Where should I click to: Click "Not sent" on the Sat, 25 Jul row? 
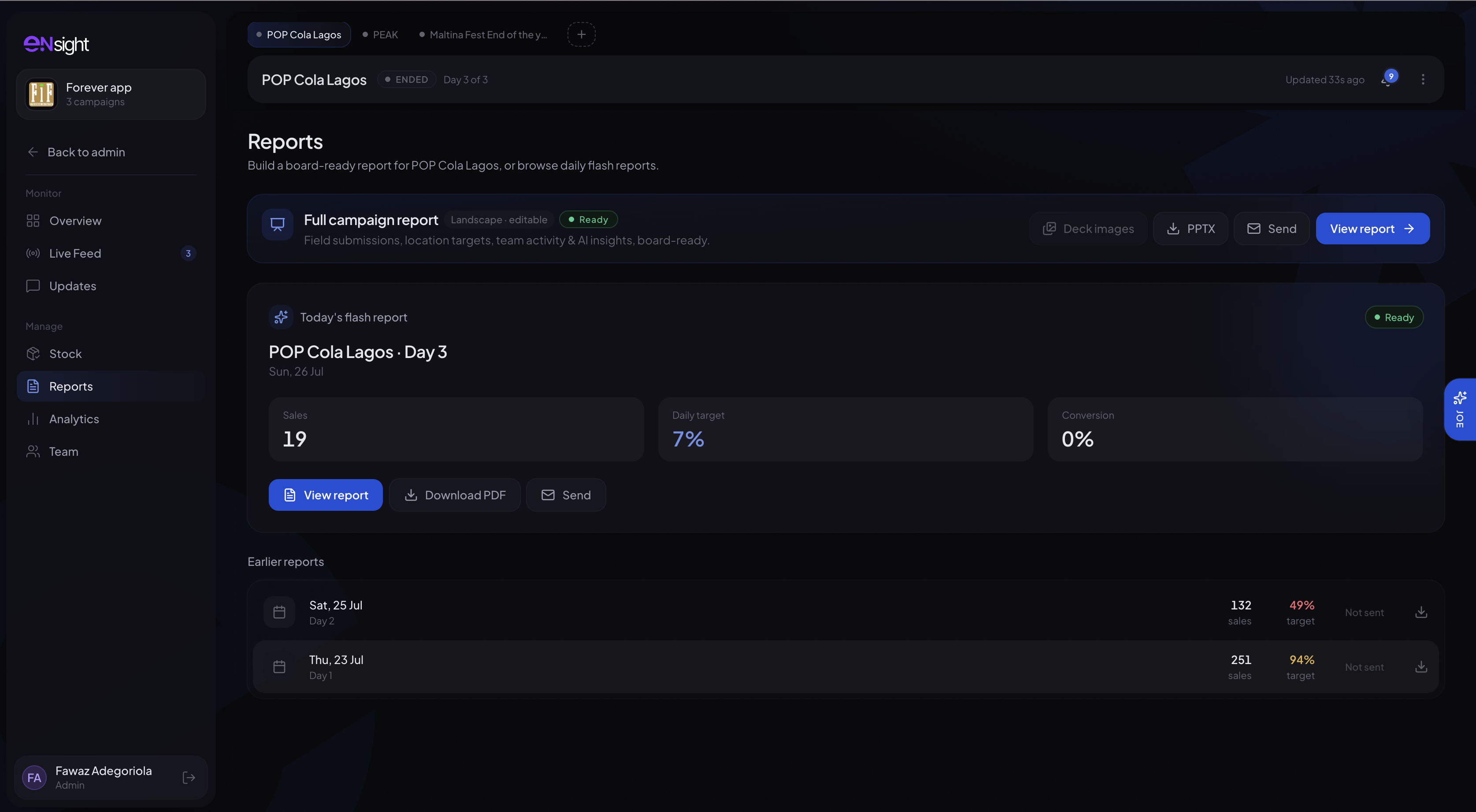pyautogui.click(x=1364, y=612)
